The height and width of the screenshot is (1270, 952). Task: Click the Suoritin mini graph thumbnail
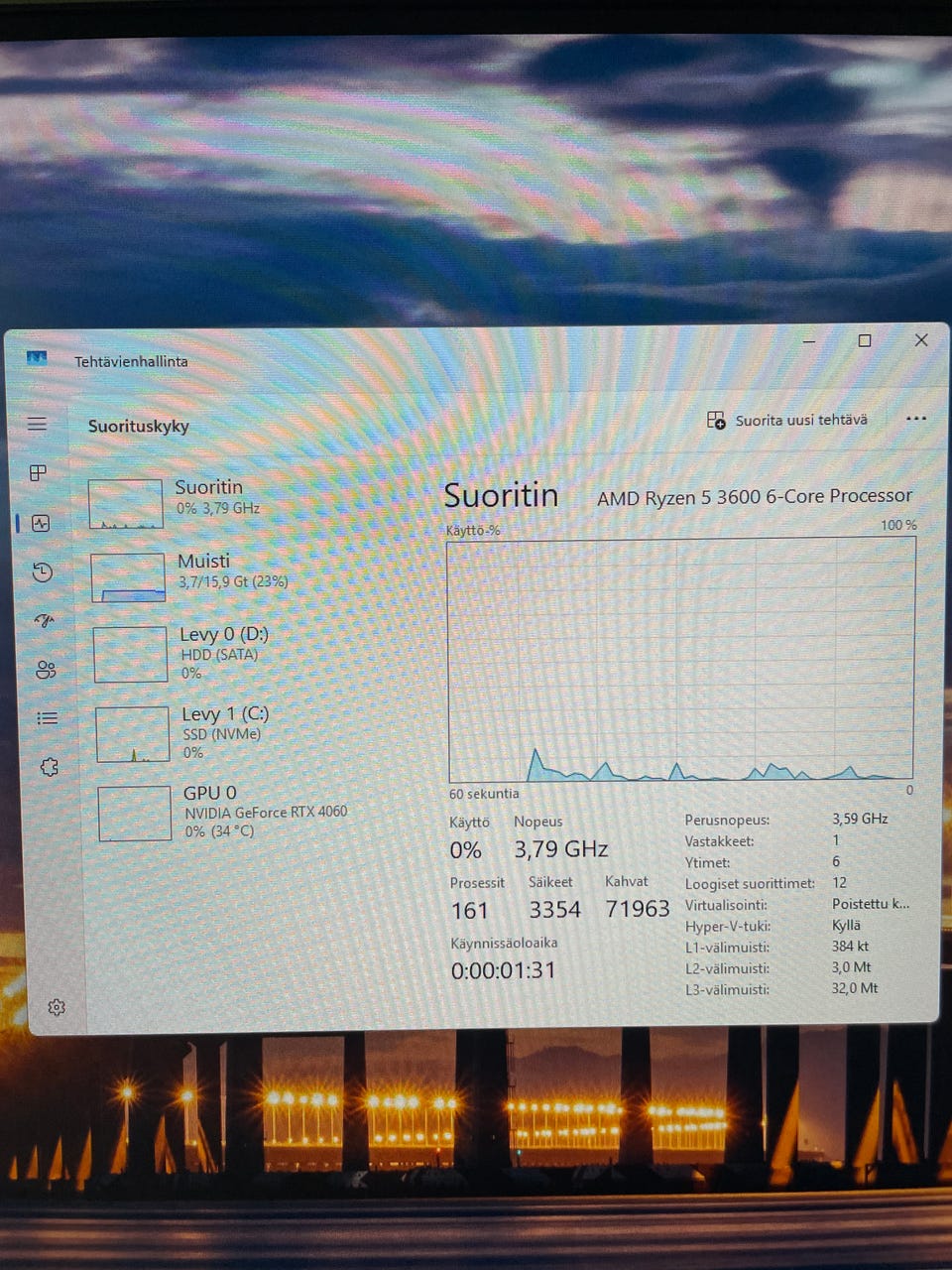(125, 504)
